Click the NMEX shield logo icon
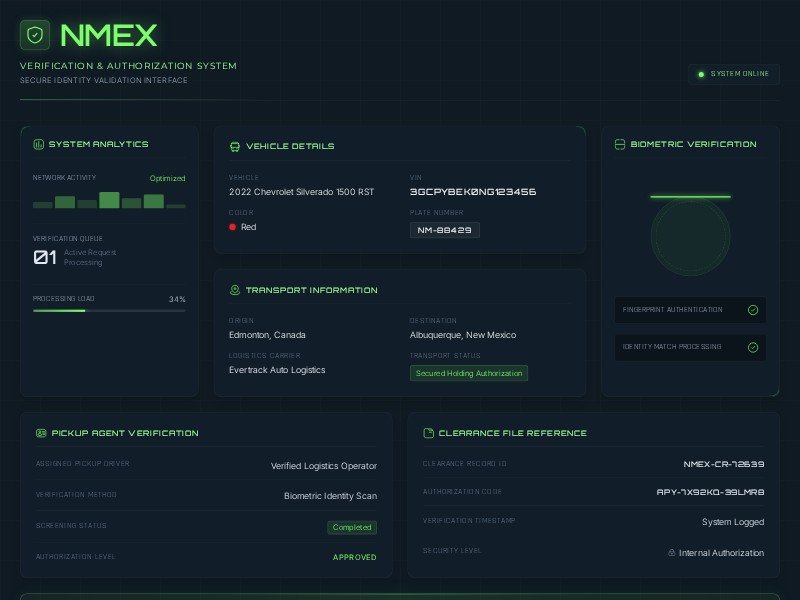Image resolution: width=800 pixels, height=600 pixels. 33,36
